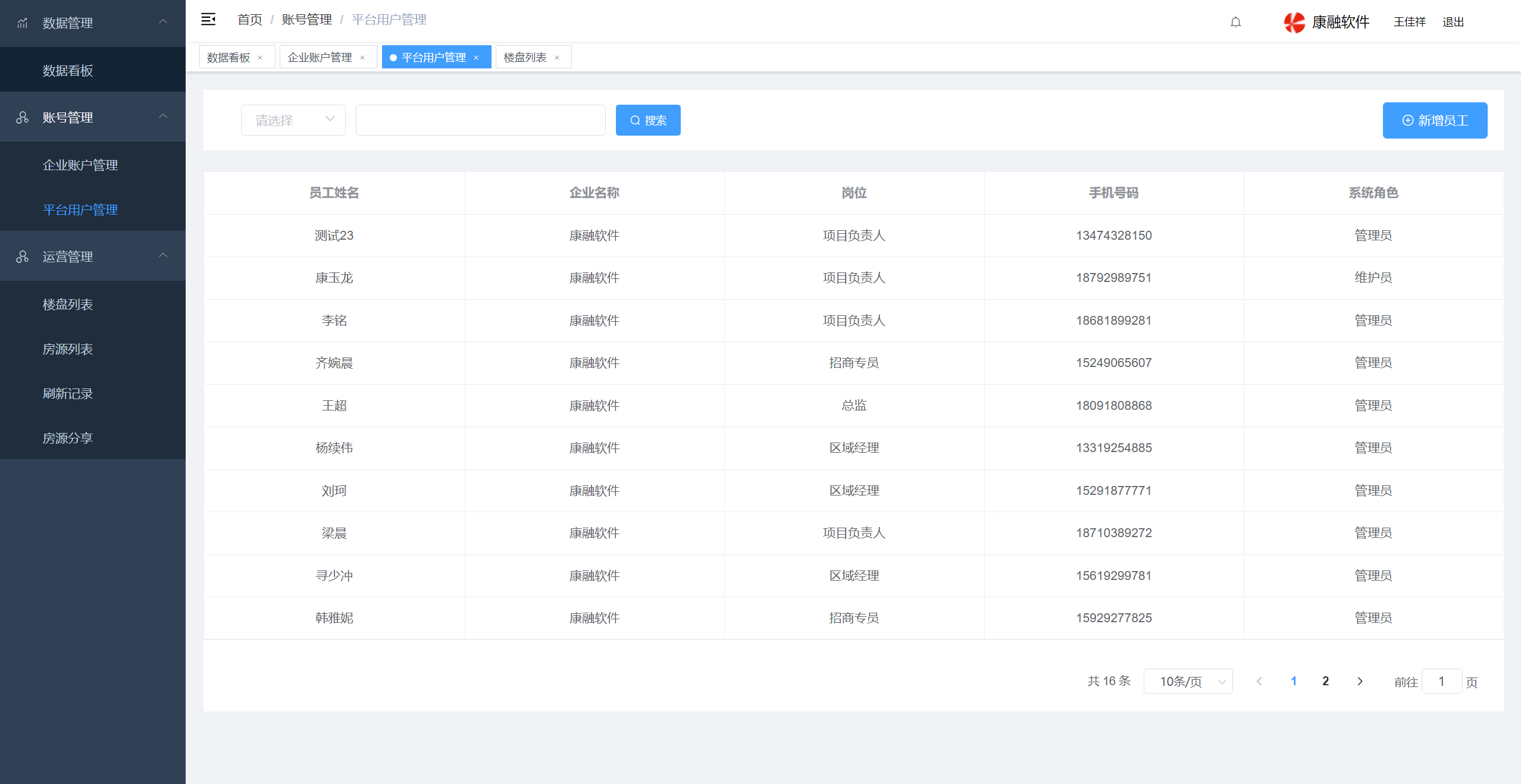Click the 共 16 条 total count
1521x784 pixels.
[1109, 681]
